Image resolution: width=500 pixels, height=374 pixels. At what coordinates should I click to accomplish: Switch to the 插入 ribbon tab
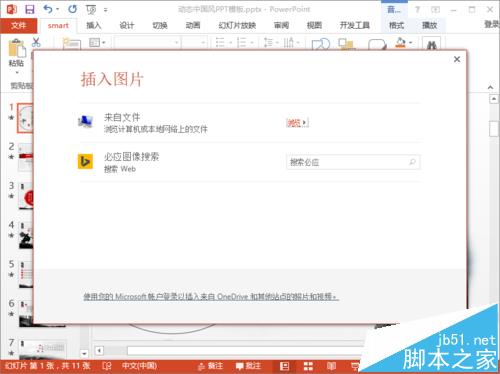pos(94,25)
